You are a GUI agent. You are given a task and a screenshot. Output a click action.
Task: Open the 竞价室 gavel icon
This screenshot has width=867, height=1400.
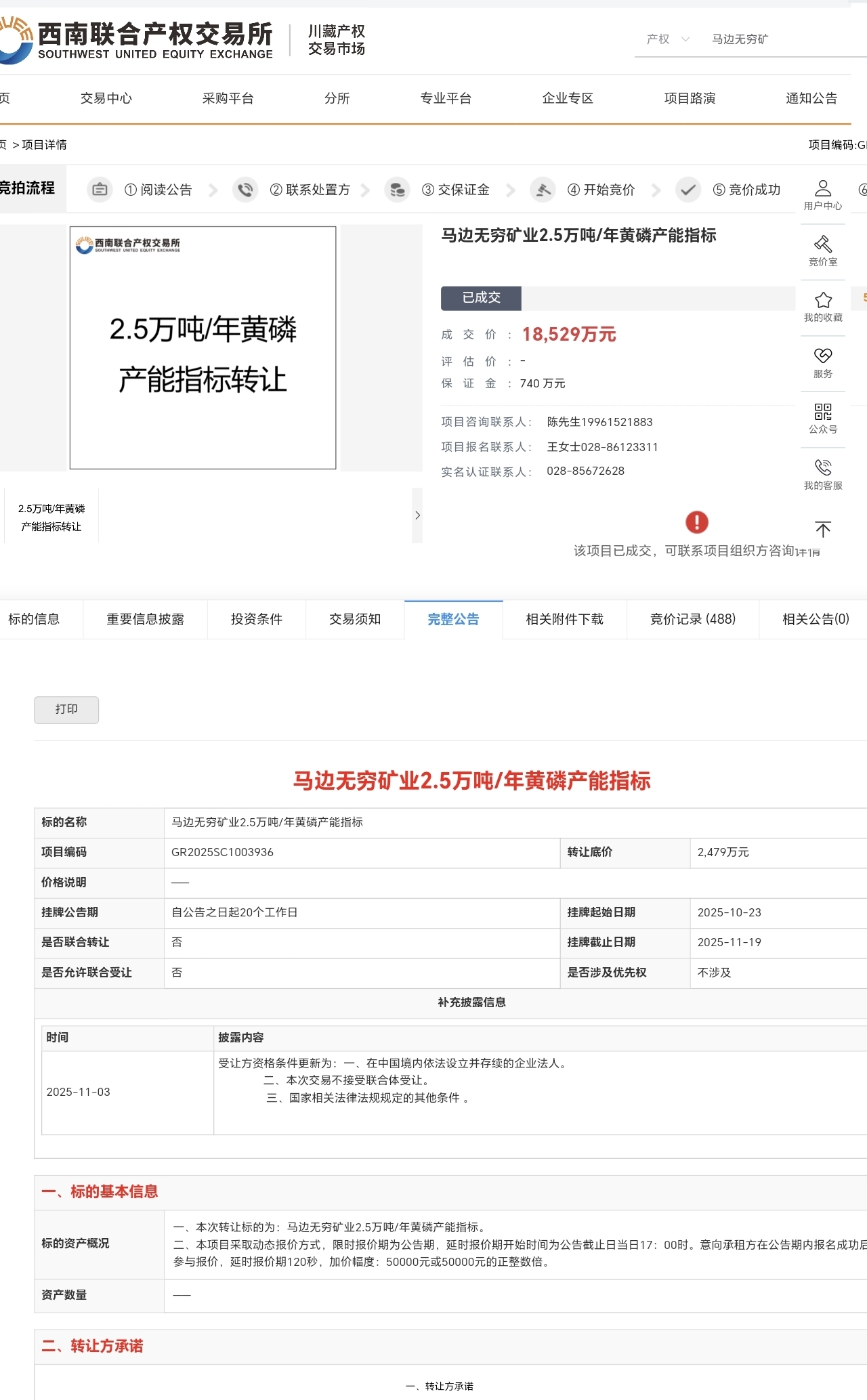(823, 251)
